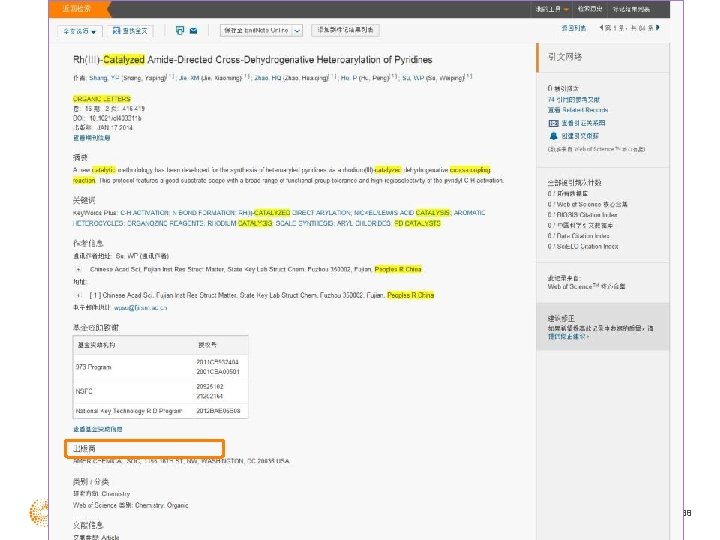
Task: Open author link Su, WP
Action: 413,78
